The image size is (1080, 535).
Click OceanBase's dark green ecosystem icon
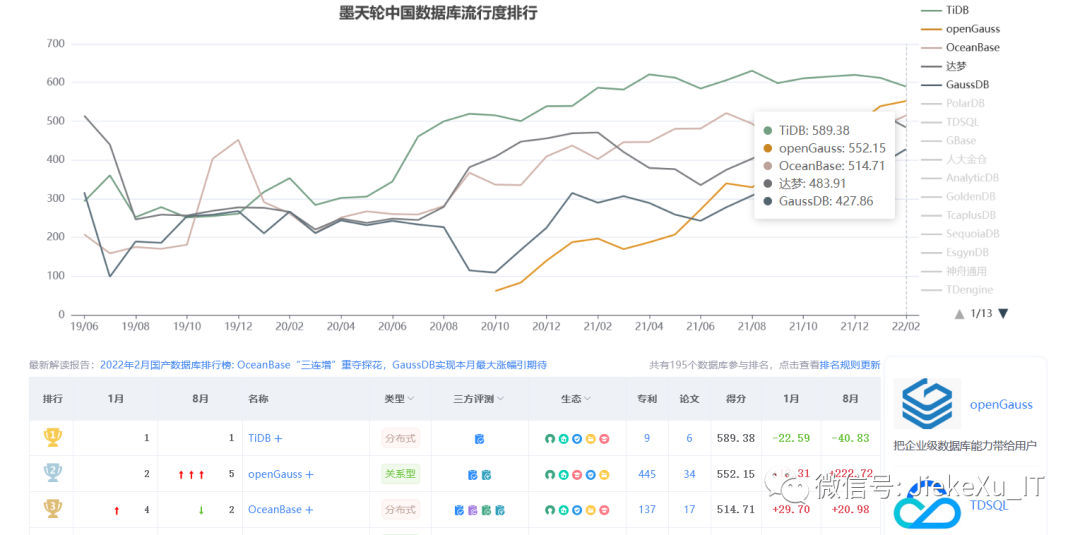point(550,510)
